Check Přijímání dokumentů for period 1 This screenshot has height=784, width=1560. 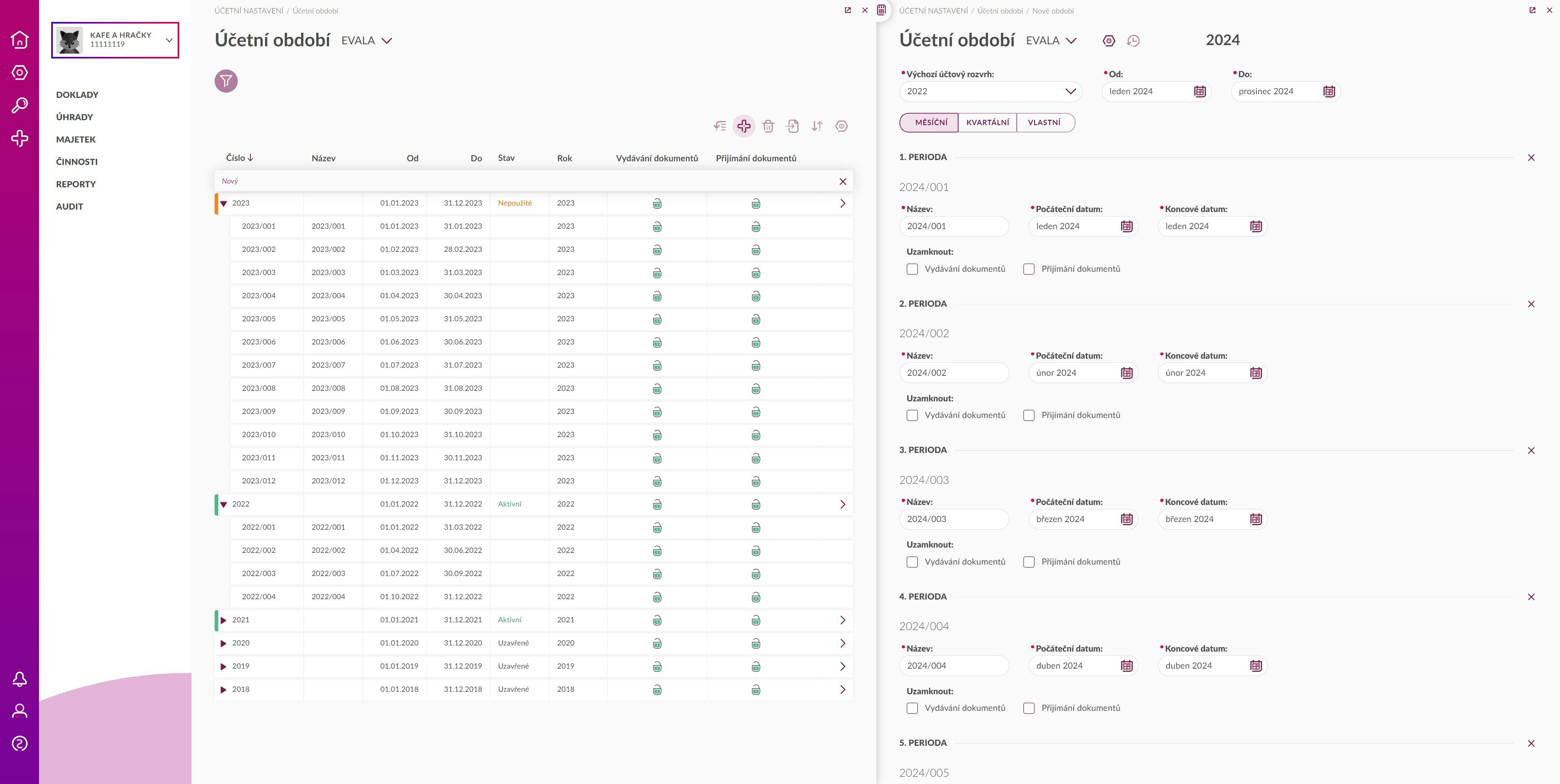[1029, 269]
